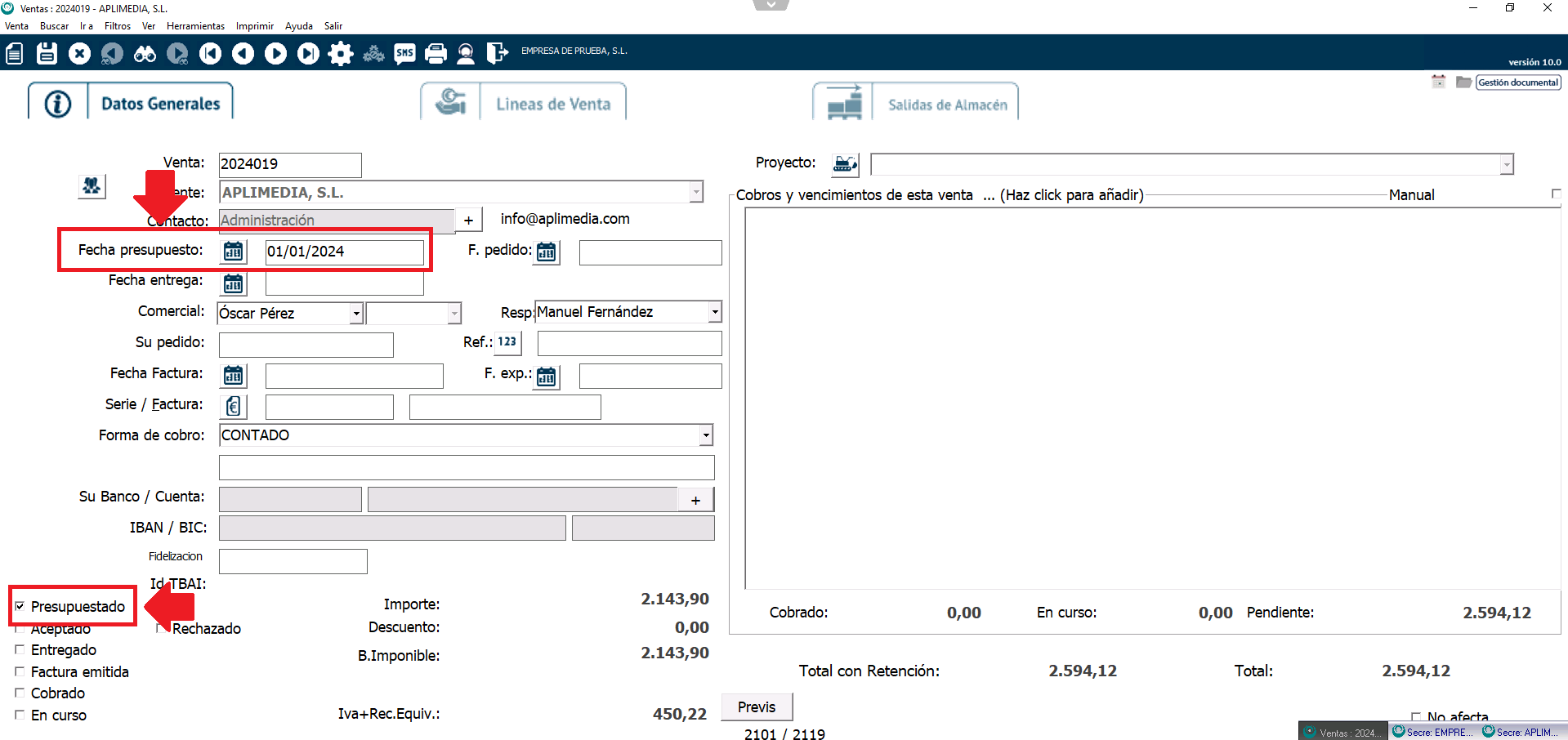Click the printer icon in toolbar
1568x740 pixels.
click(x=436, y=54)
